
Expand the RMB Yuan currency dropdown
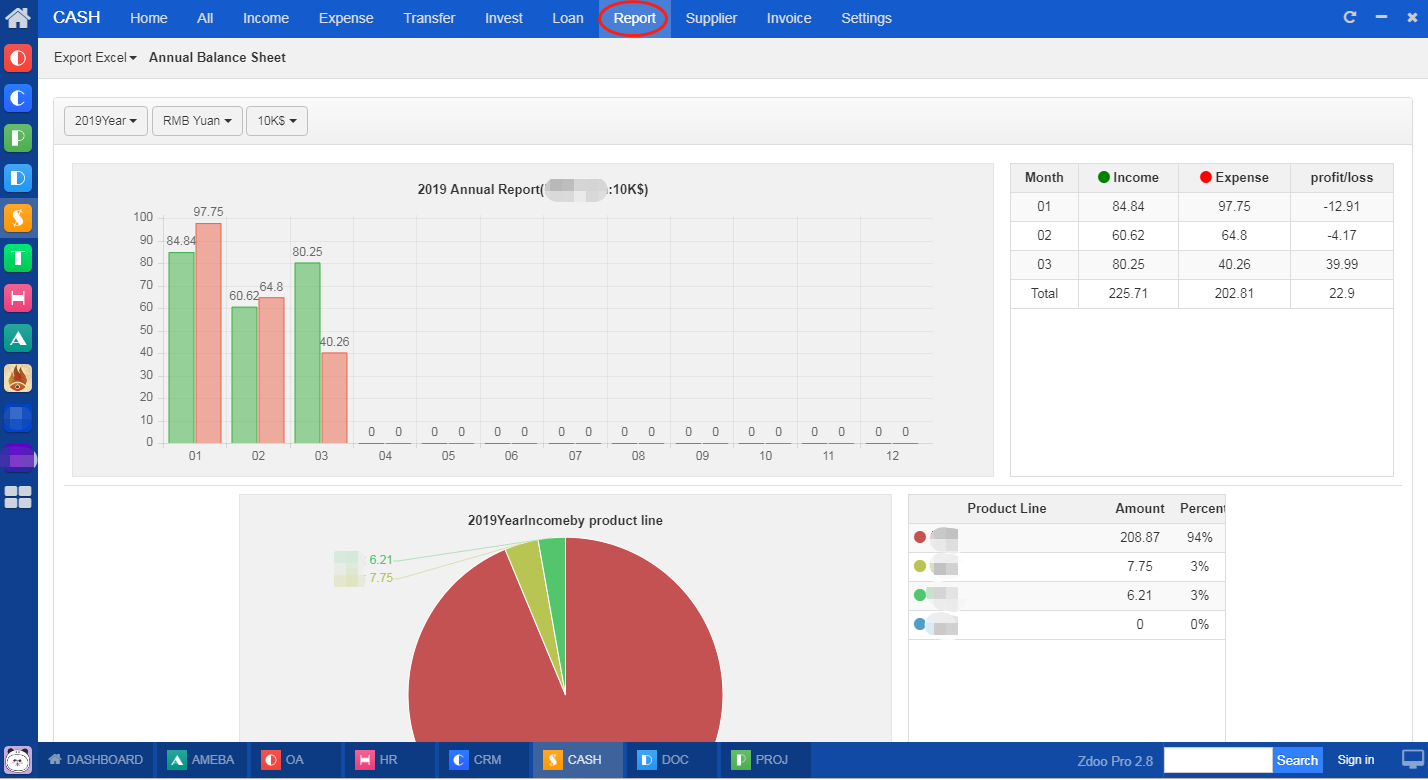point(197,121)
